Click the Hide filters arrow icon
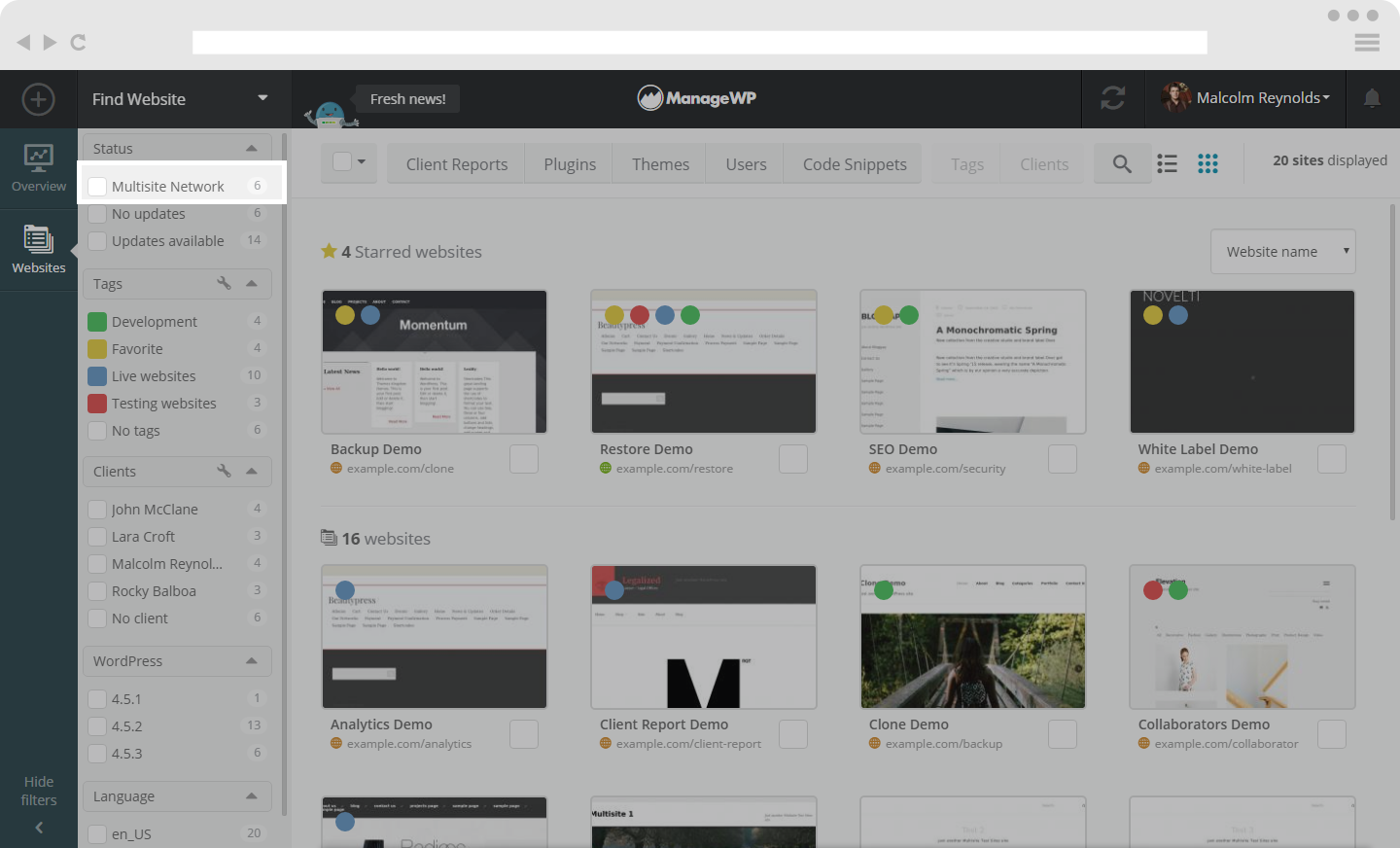The image size is (1400, 848). [x=39, y=828]
